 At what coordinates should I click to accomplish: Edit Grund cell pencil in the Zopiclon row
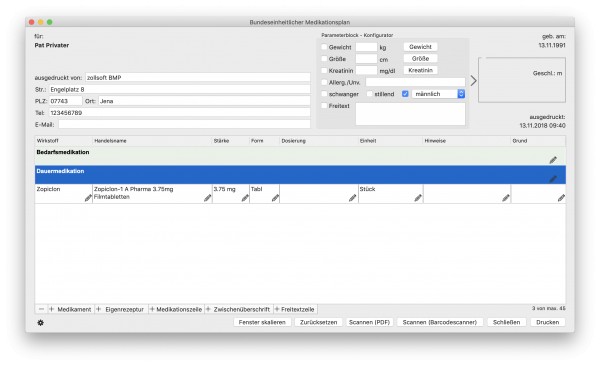click(x=561, y=198)
